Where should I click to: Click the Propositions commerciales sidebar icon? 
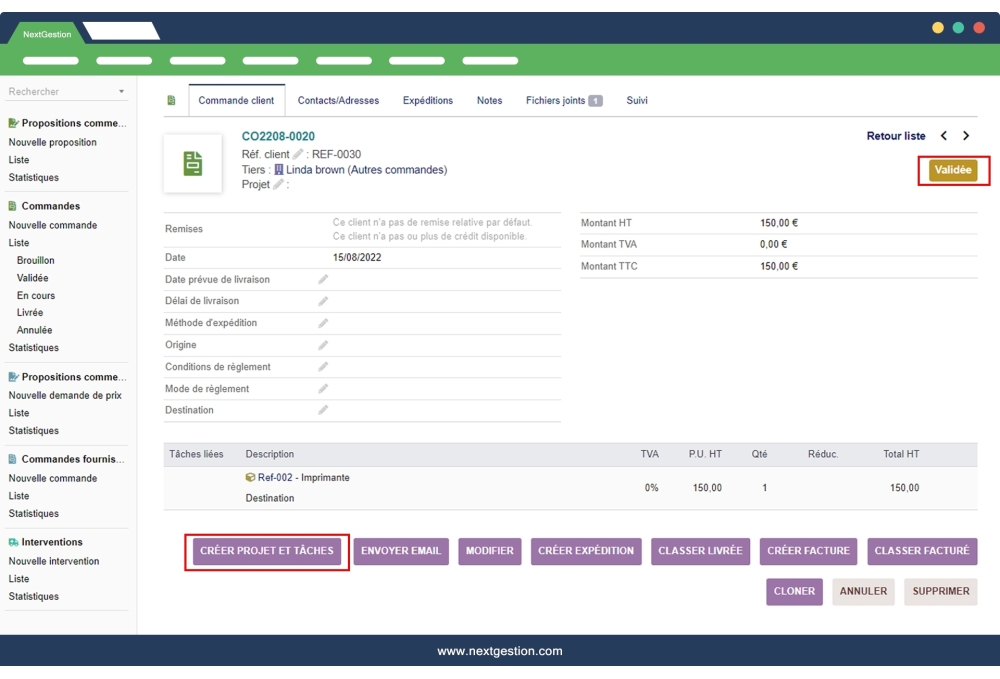[x=12, y=122]
